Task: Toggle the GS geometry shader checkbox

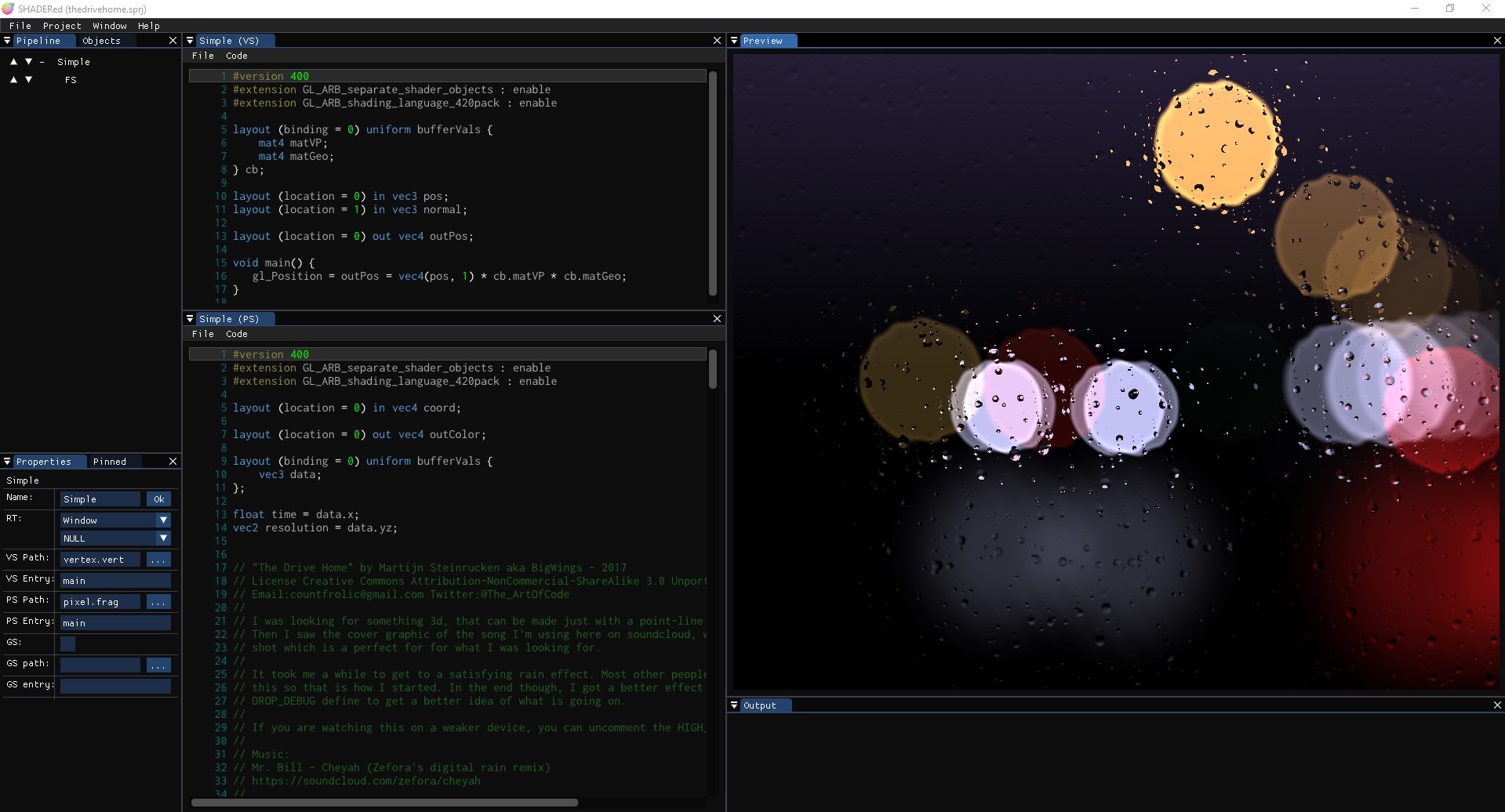Action: tap(68, 644)
